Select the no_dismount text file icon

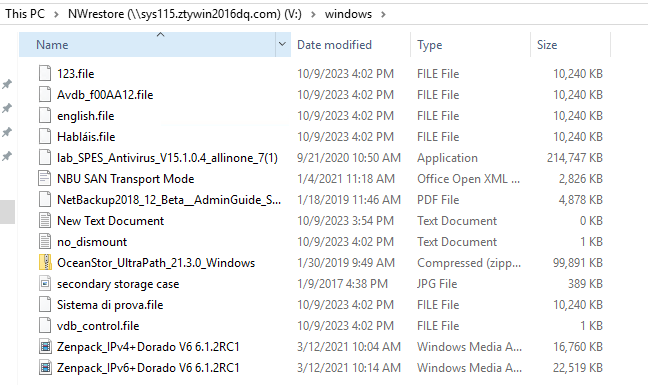coord(45,242)
